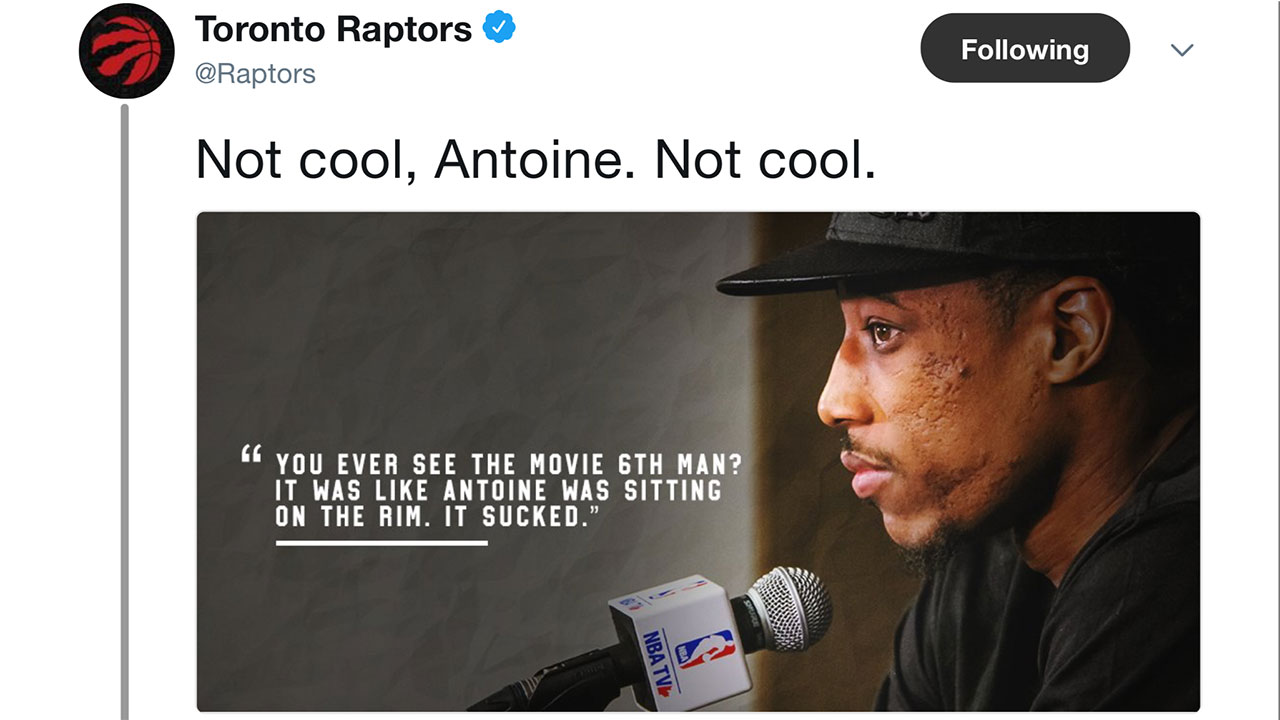1280x720 pixels.
Task: Click the gray thread line under avatar
Action: point(125,410)
